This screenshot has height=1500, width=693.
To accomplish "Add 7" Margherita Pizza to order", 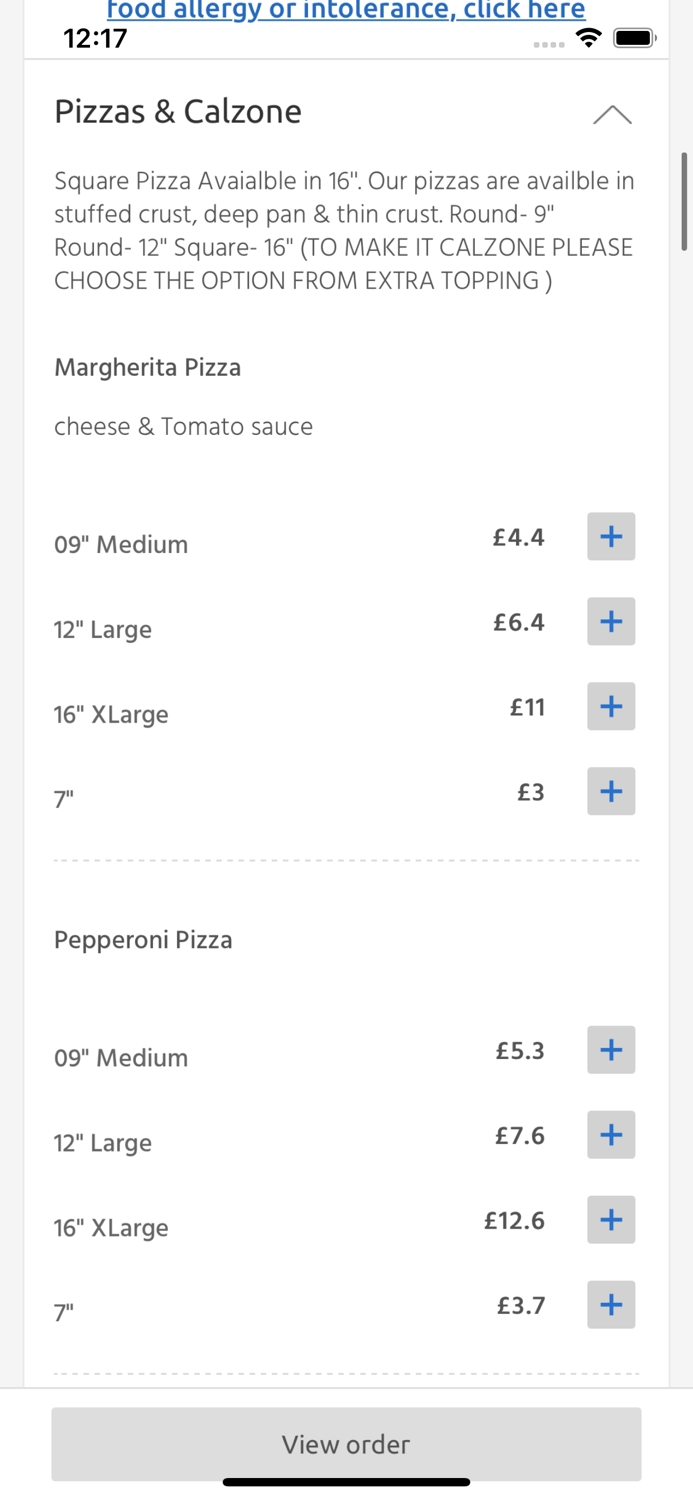I will point(610,792).
